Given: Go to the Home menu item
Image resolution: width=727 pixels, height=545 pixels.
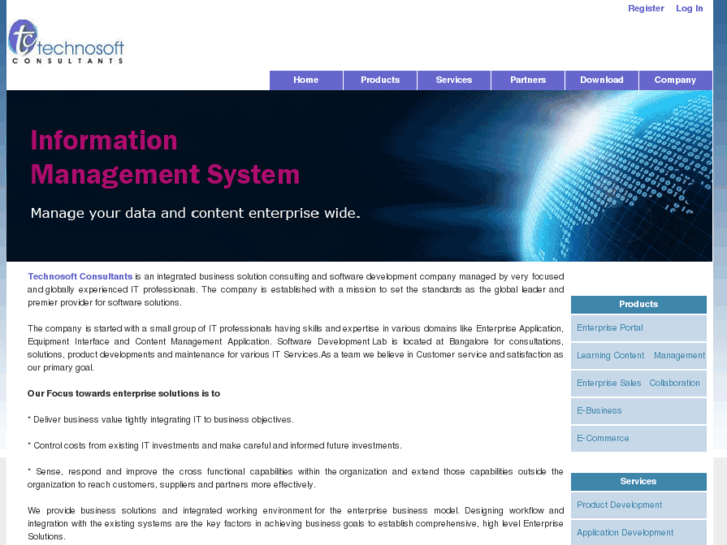Looking at the screenshot, I should [x=306, y=80].
